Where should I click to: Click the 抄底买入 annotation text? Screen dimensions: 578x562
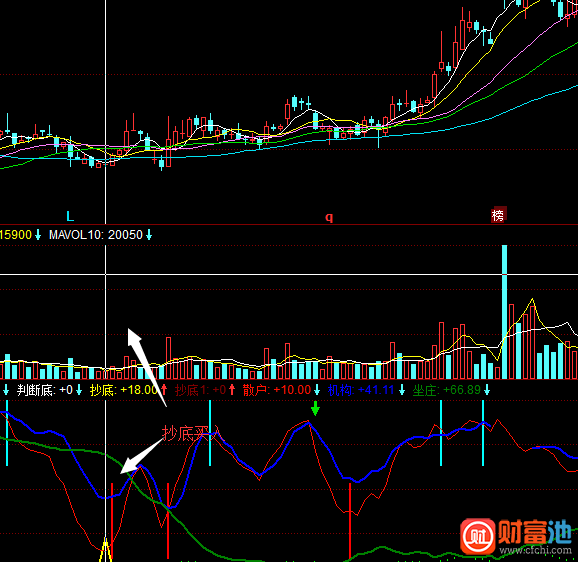point(192,433)
